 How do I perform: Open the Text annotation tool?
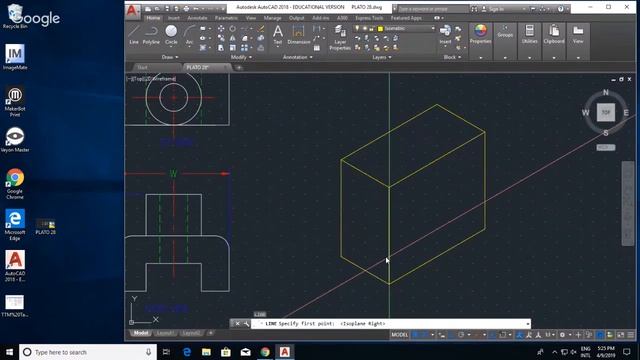(278, 34)
